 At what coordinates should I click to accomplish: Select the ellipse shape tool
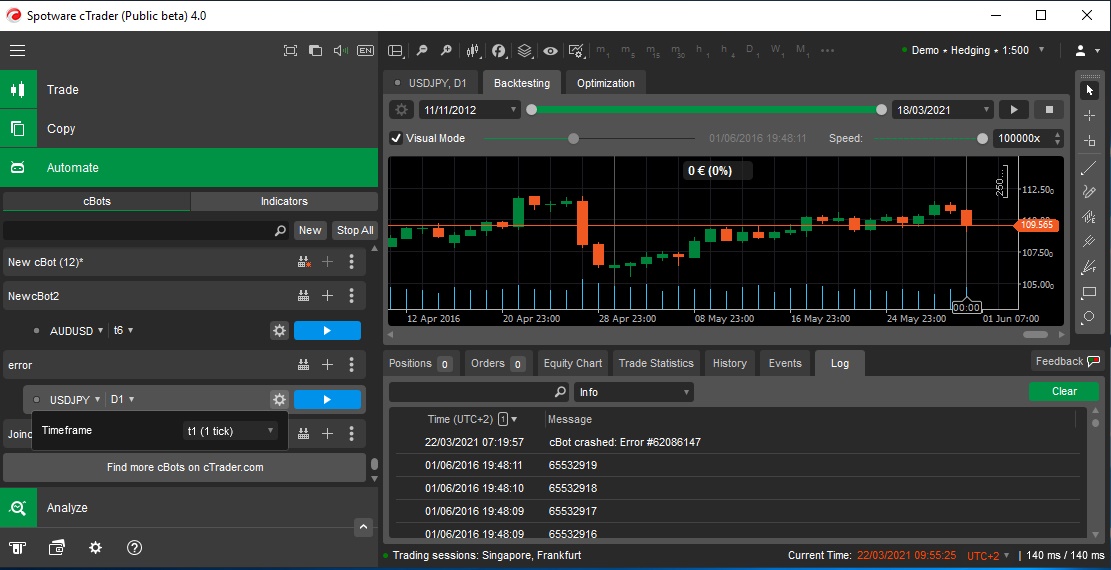pos(1089,317)
